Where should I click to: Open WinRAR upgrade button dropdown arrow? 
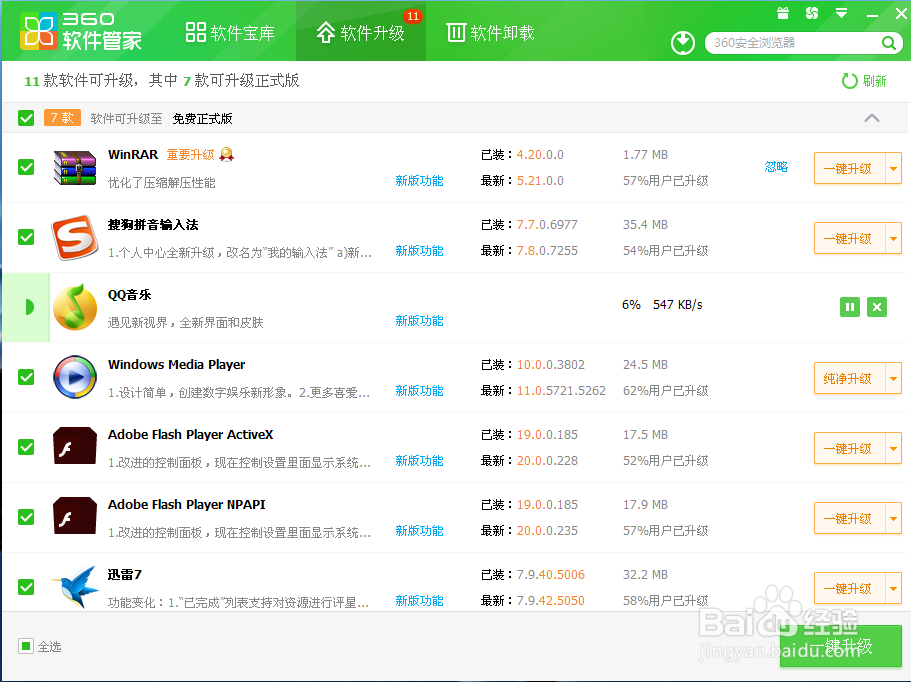click(893, 168)
